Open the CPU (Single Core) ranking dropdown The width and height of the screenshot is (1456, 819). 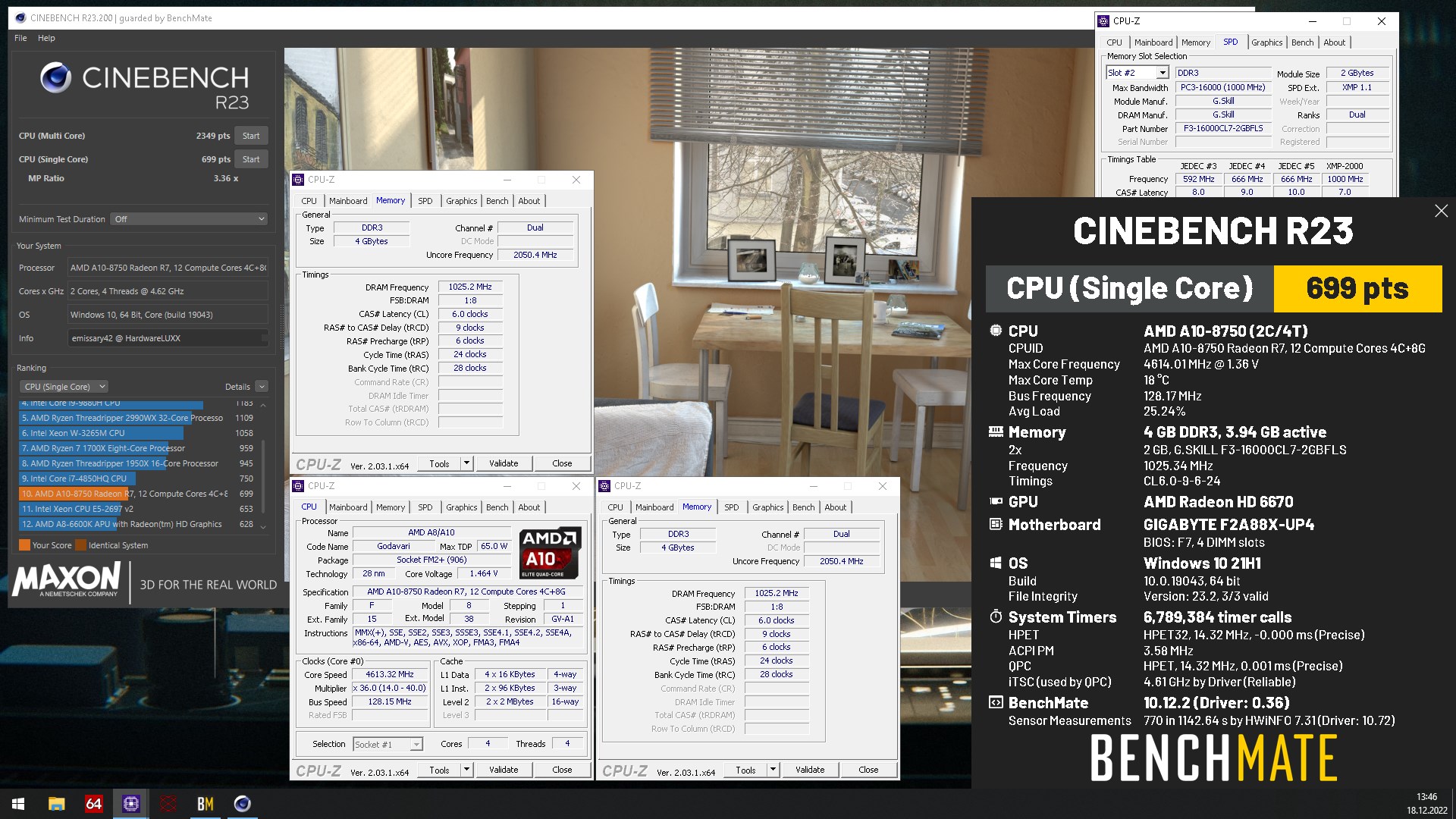pyautogui.click(x=64, y=387)
